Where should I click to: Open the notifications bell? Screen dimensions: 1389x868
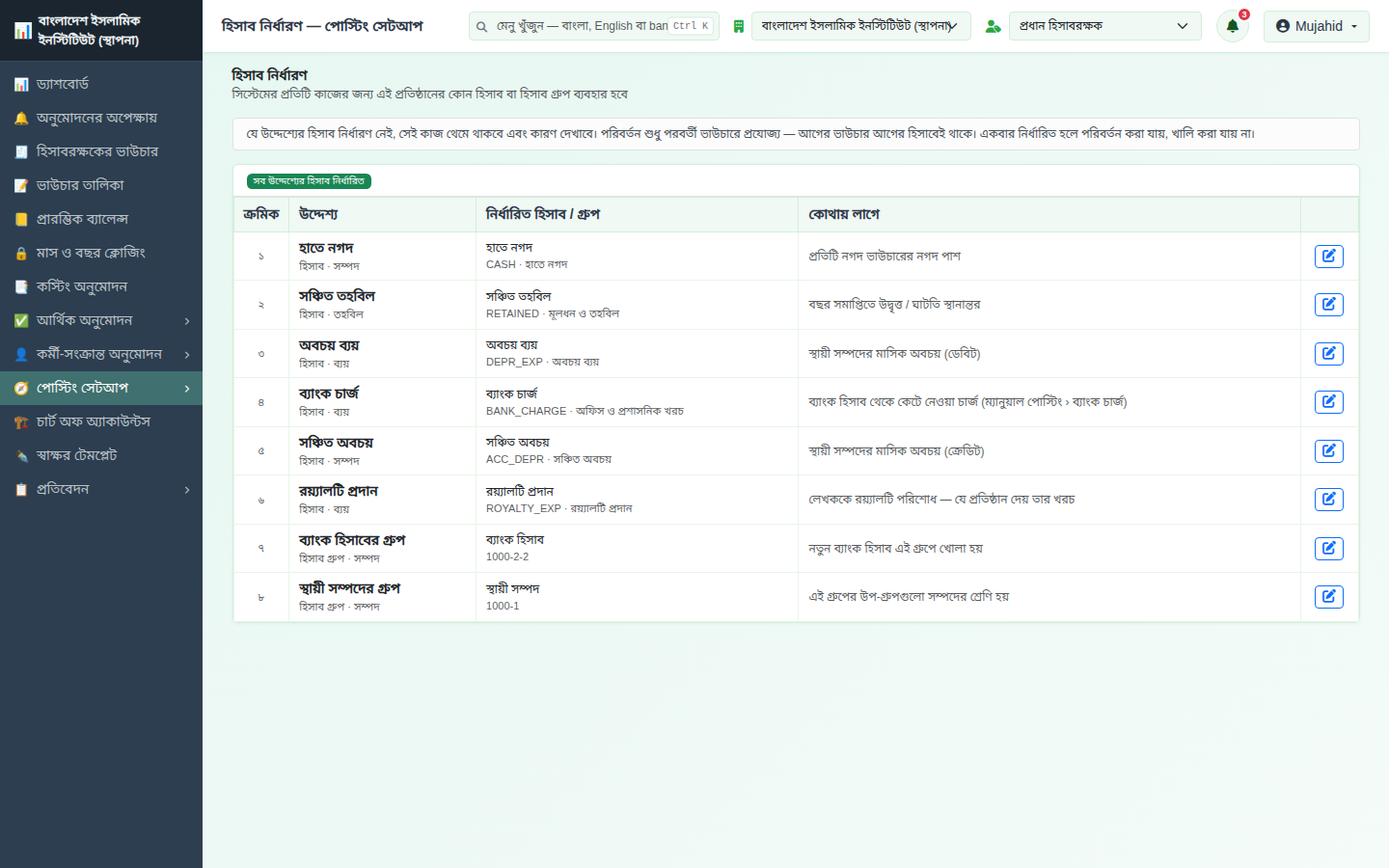pyautogui.click(x=1232, y=26)
